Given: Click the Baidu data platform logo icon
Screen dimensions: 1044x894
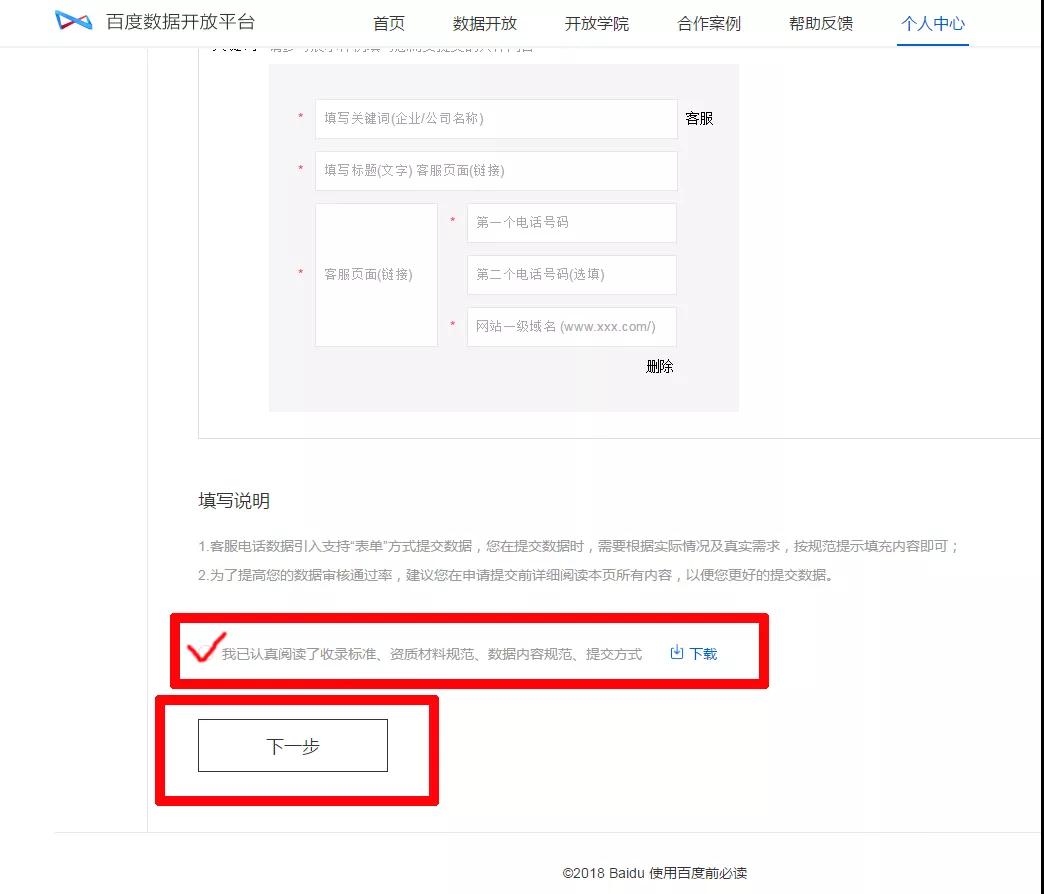Looking at the screenshot, I should coord(73,22).
